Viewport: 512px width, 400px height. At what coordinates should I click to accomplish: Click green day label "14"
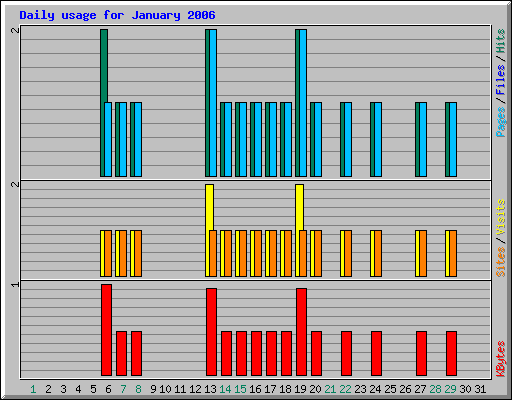pyautogui.click(x=225, y=389)
